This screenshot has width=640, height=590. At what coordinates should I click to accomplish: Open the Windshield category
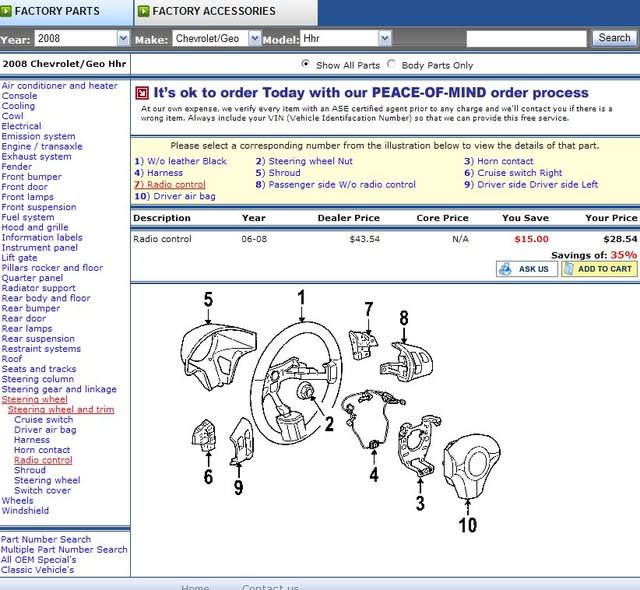coord(25,511)
